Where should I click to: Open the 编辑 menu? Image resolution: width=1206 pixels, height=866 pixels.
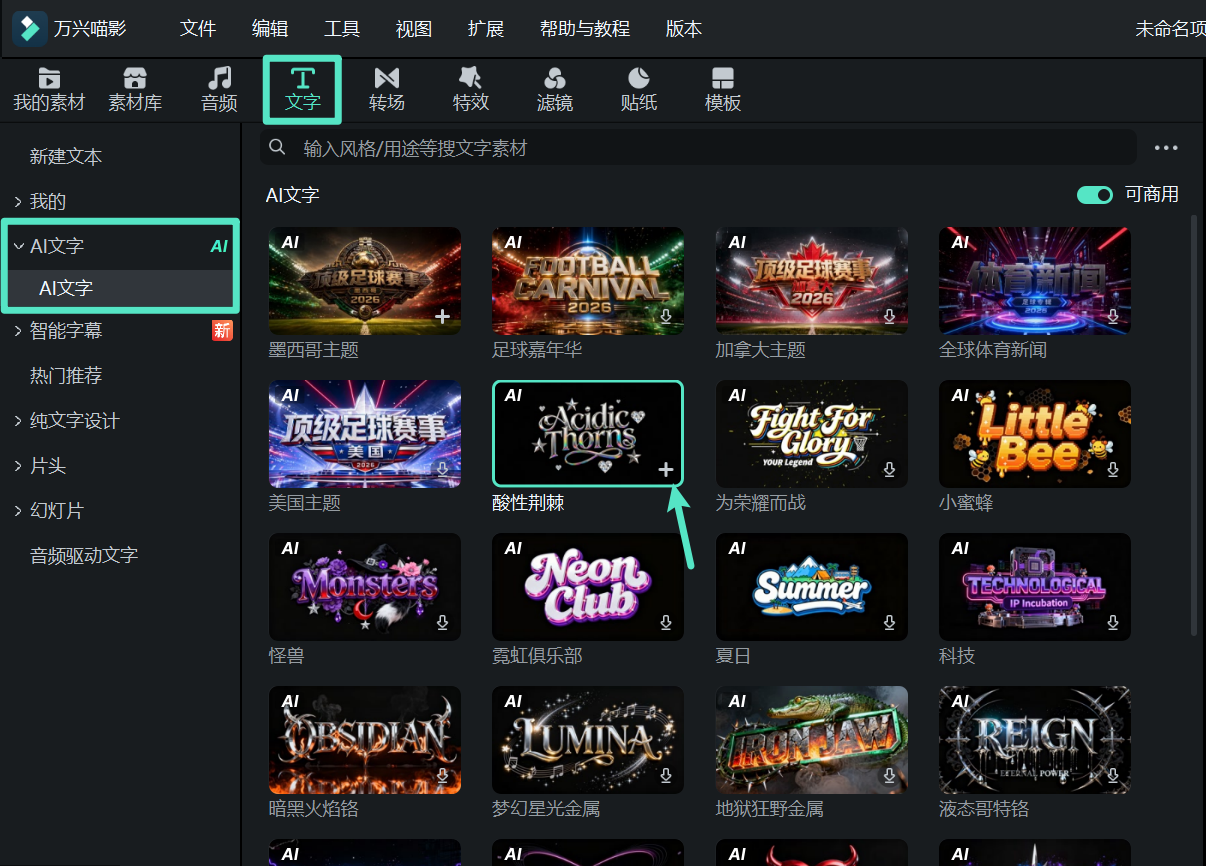coord(270,29)
